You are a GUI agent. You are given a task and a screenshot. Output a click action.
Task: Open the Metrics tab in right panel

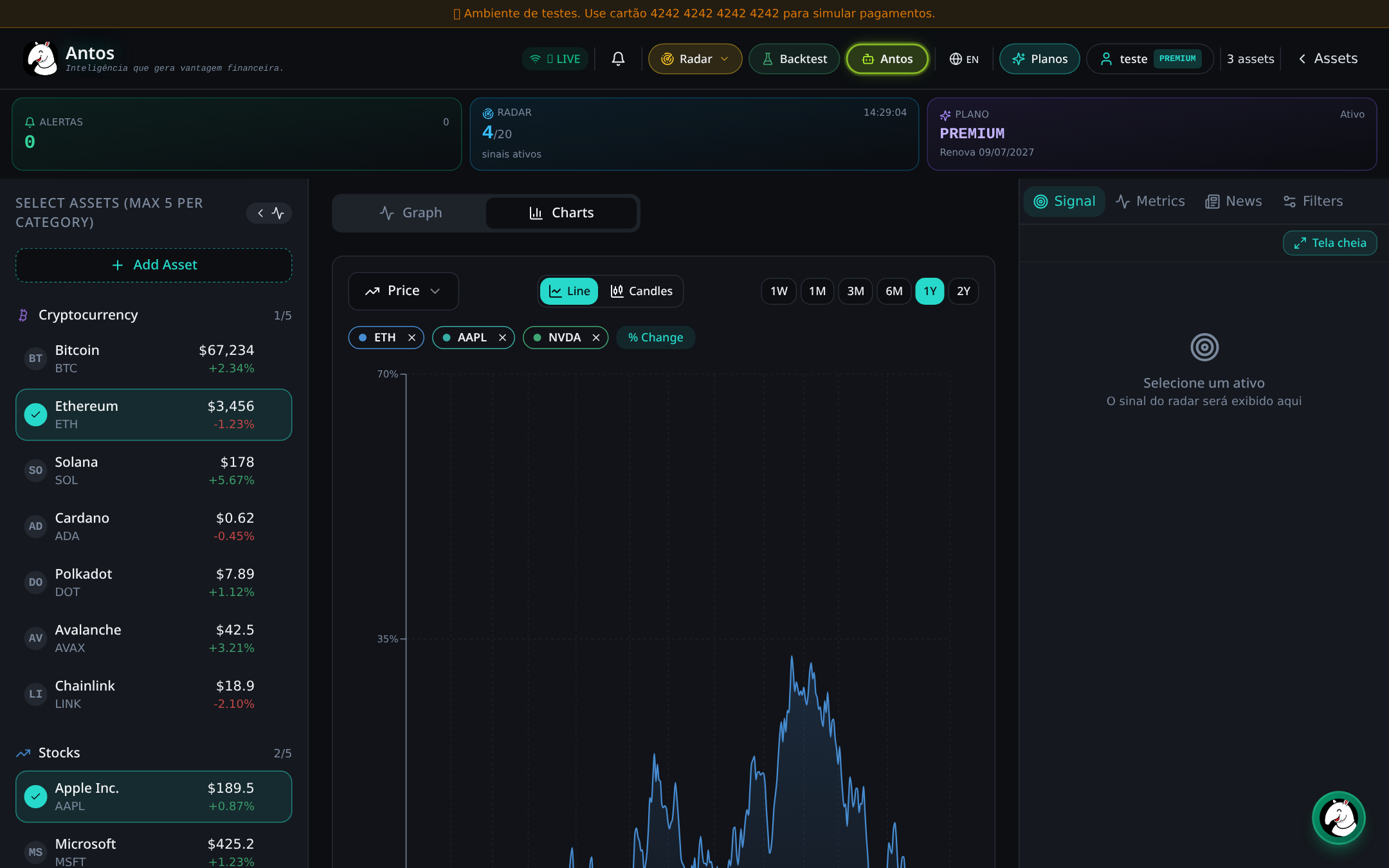[x=1150, y=201]
